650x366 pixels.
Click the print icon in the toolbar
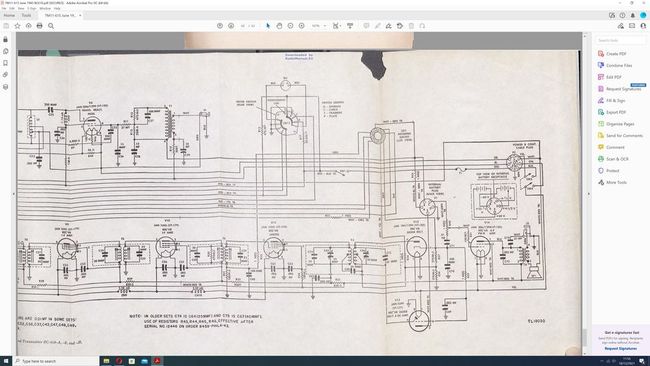pyautogui.click(x=39, y=26)
